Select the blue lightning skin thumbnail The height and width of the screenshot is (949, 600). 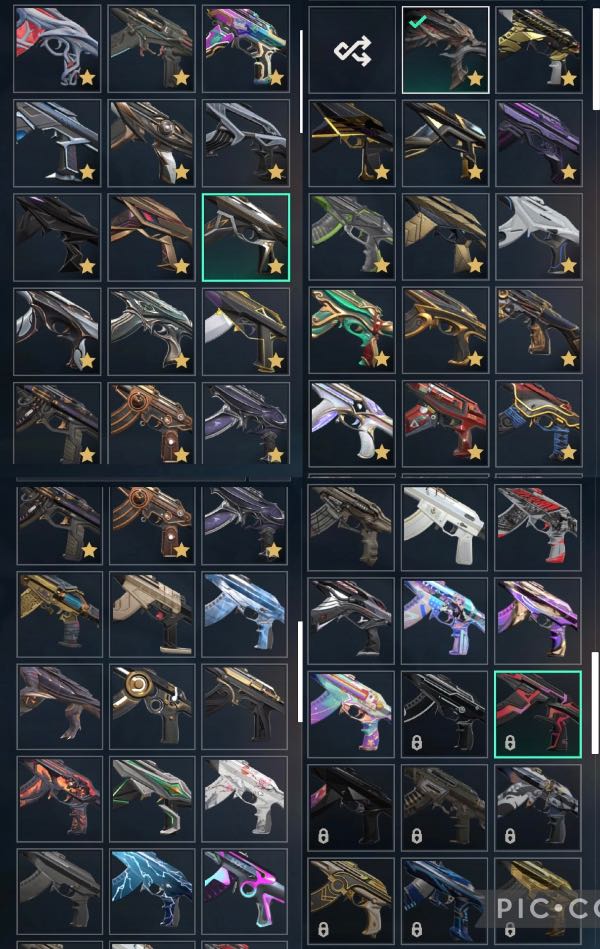click(x=153, y=892)
